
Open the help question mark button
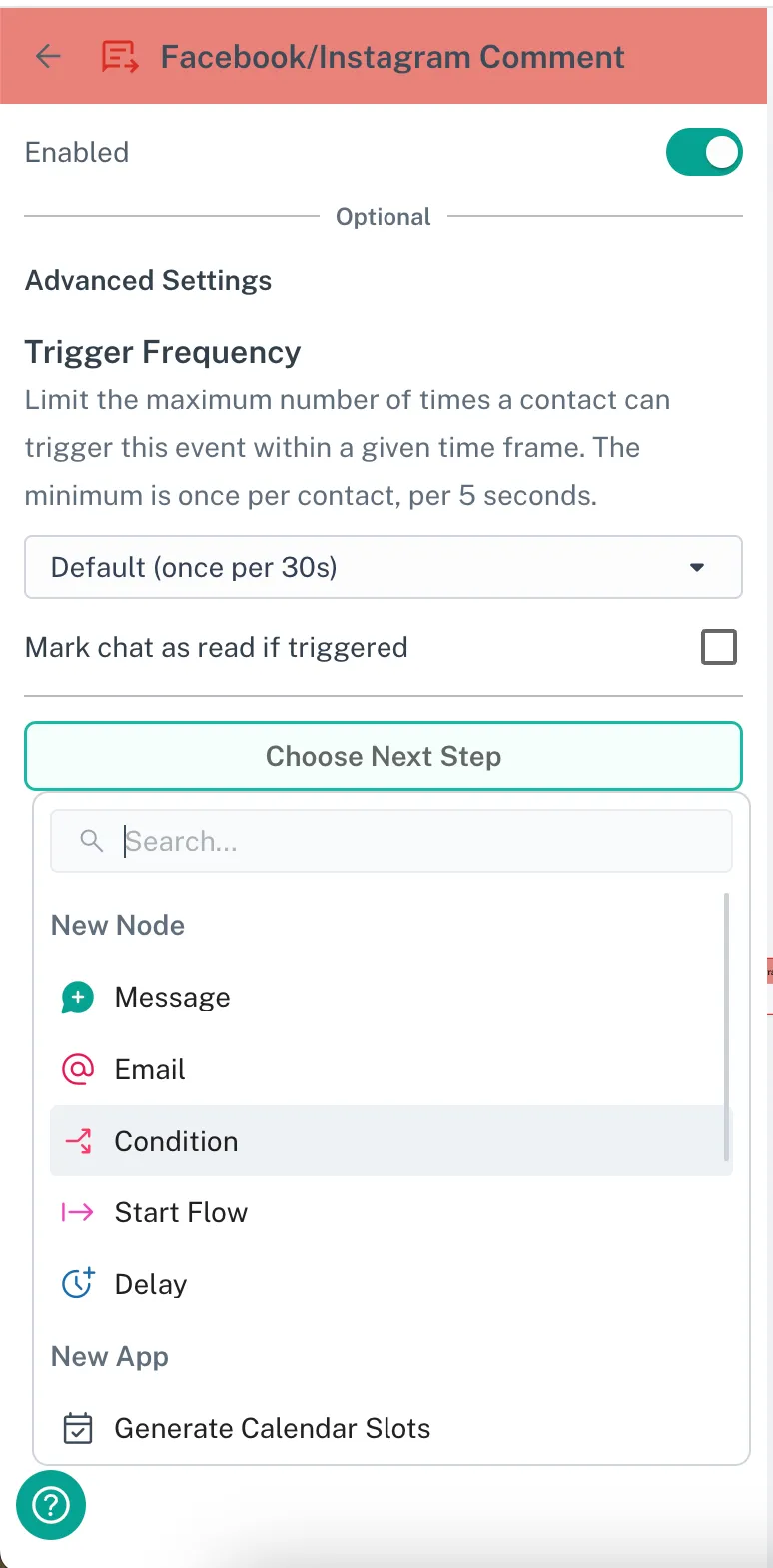tap(51, 1505)
